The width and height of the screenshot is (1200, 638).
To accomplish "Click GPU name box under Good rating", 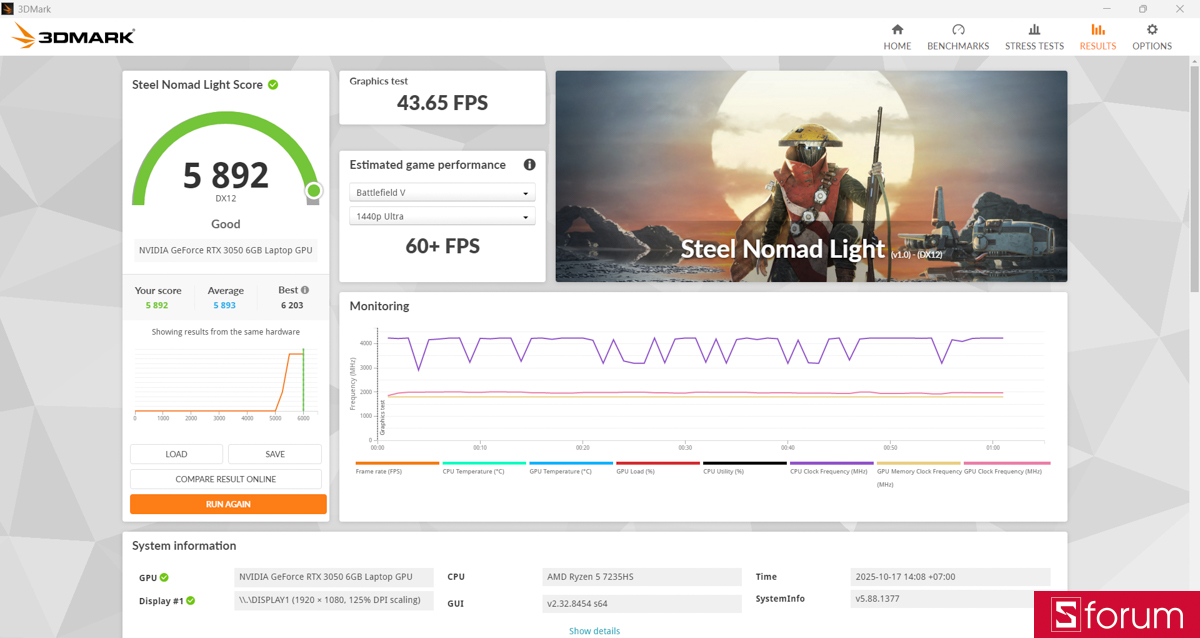I will (226, 250).
